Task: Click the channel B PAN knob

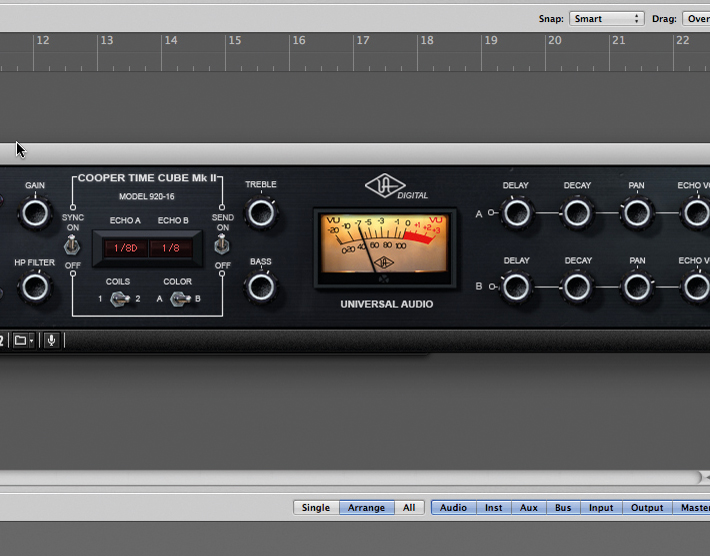Action: tap(637, 287)
